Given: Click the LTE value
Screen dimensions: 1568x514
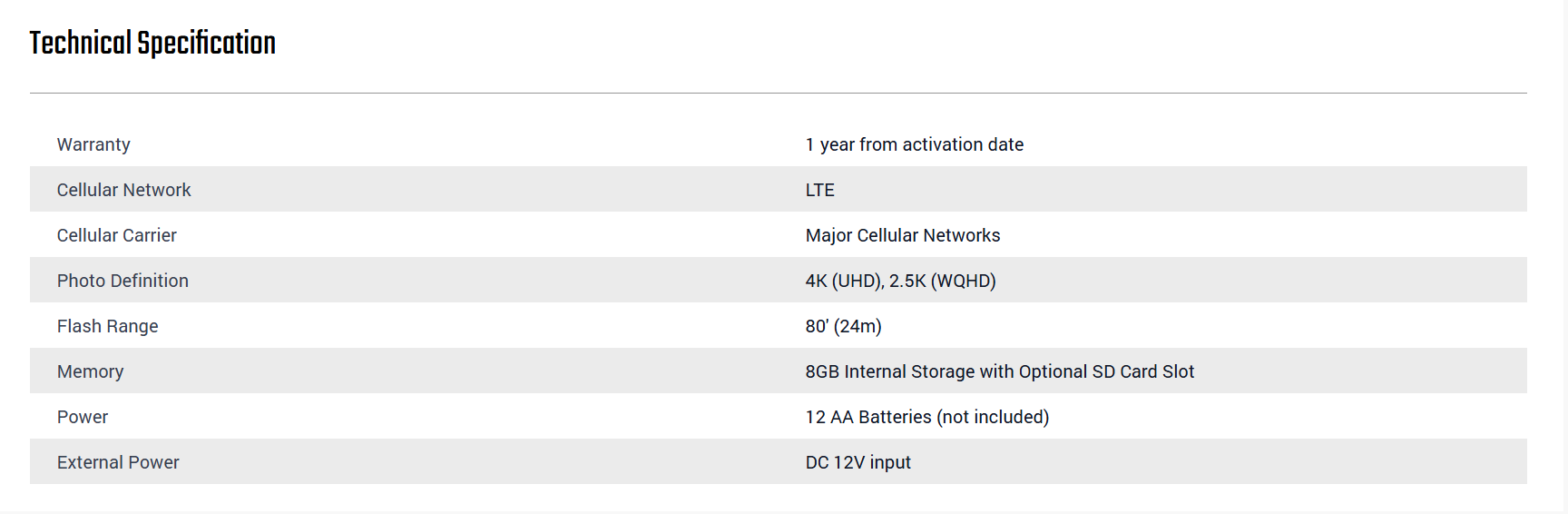Looking at the screenshot, I should coord(819,190).
